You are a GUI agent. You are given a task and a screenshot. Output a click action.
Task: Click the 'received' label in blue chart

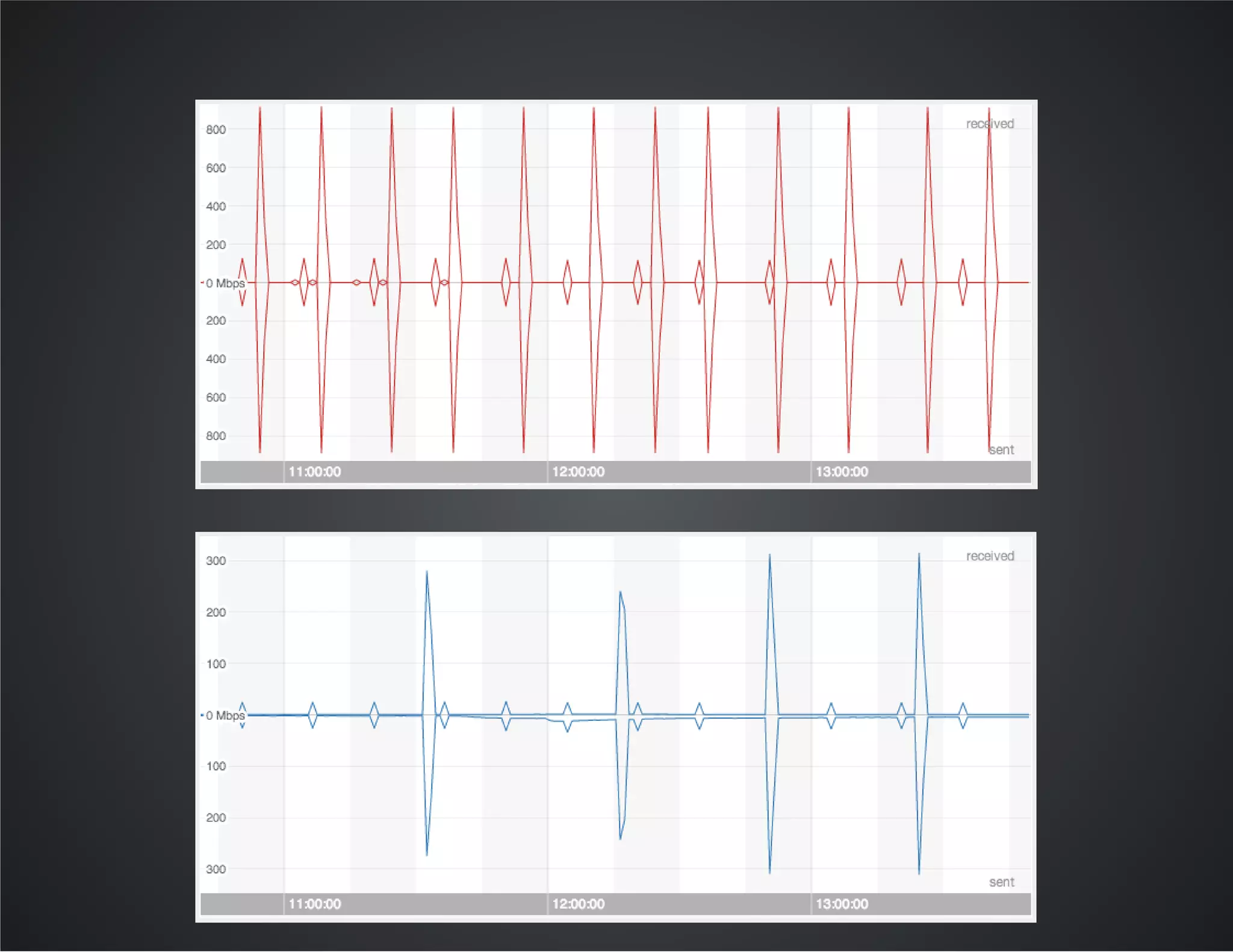click(990, 556)
